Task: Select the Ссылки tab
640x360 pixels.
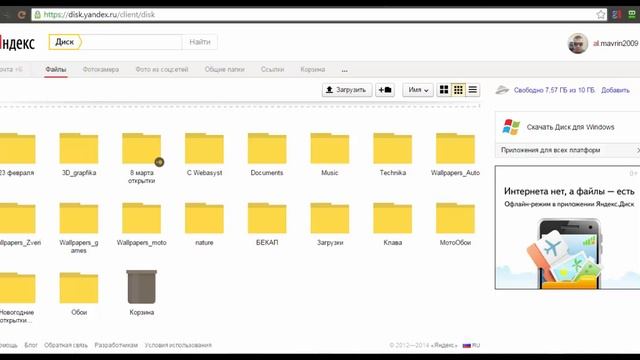Action: click(272, 69)
